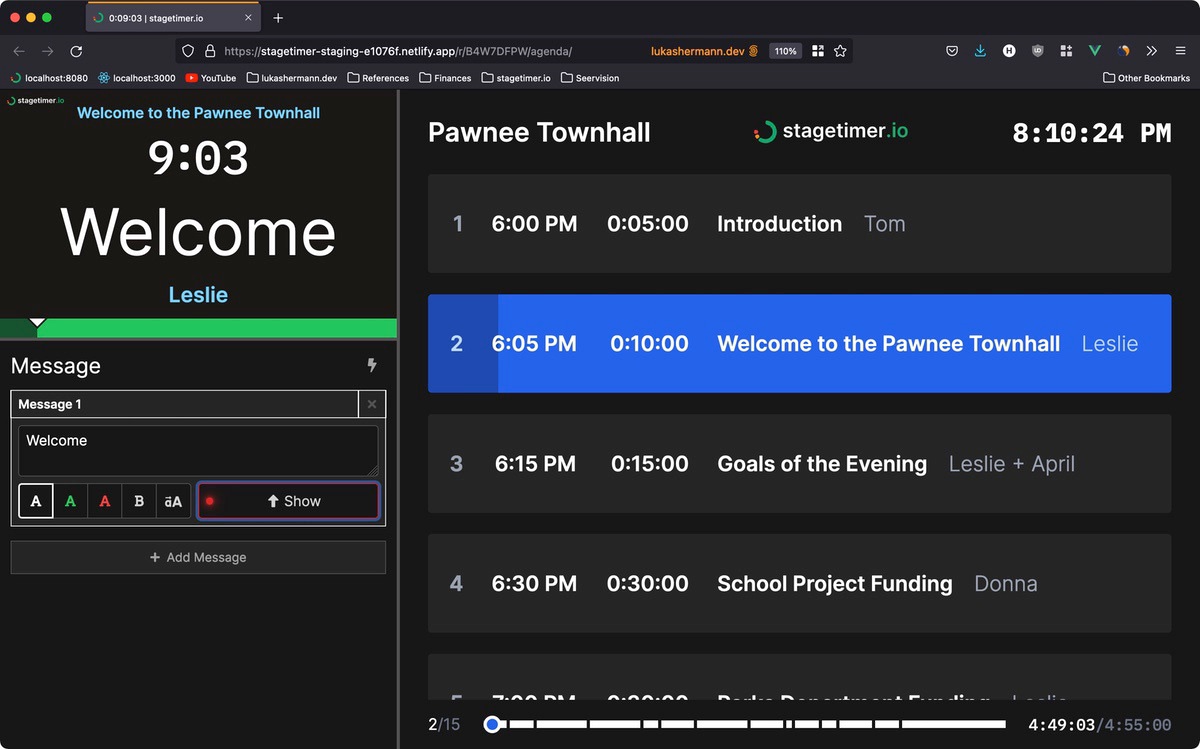
Task: Set message text color to red
Action: (105, 501)
